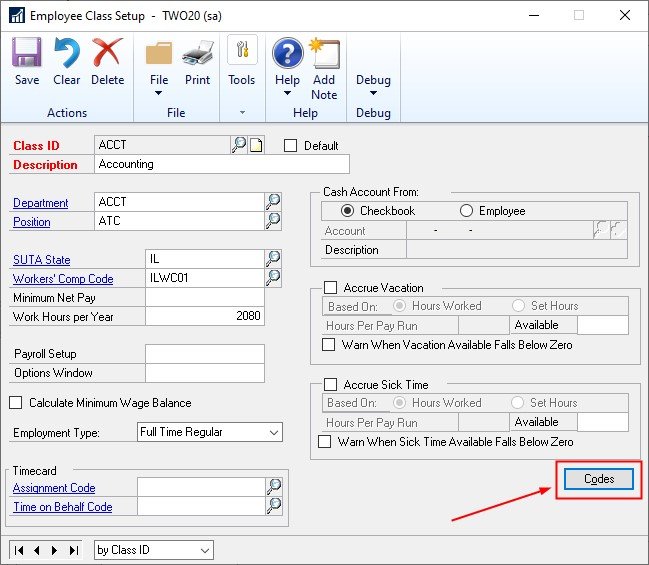Expand the Help dropdown menu

tap(287, 93)
